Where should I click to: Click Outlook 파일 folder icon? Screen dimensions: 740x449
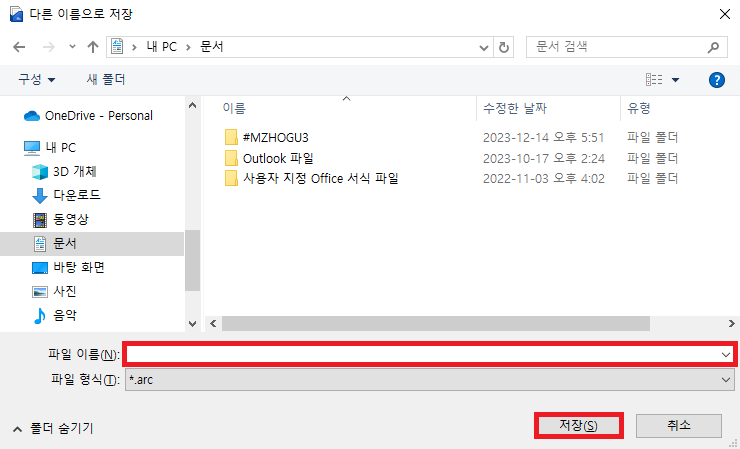point(231,158)
